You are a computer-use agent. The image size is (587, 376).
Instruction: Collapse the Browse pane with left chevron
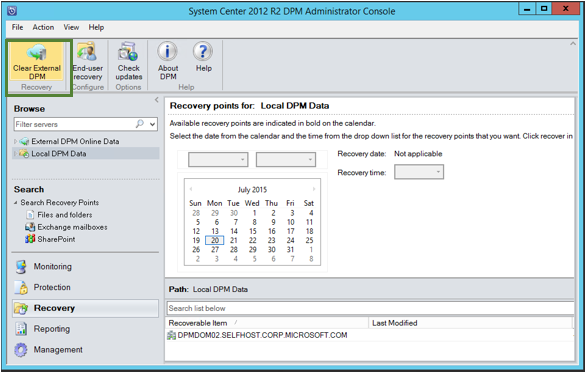pyautogui.click(x=156, y=100)
